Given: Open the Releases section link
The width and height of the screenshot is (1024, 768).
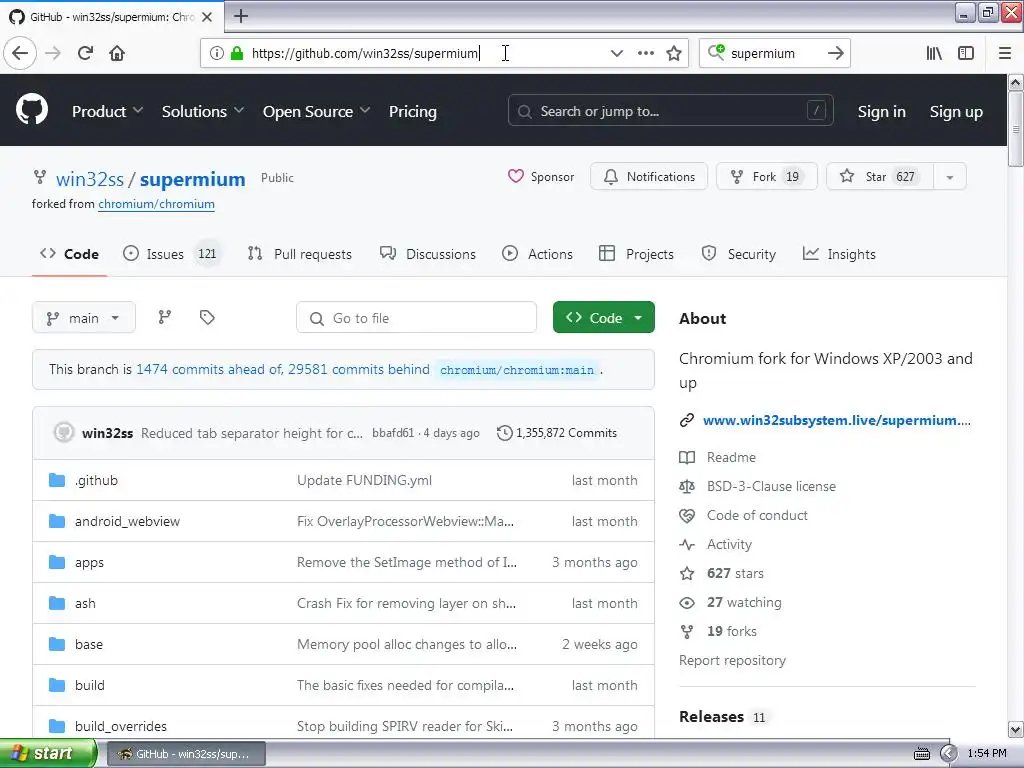Looking at the screenshot, I should click(711, 716).
